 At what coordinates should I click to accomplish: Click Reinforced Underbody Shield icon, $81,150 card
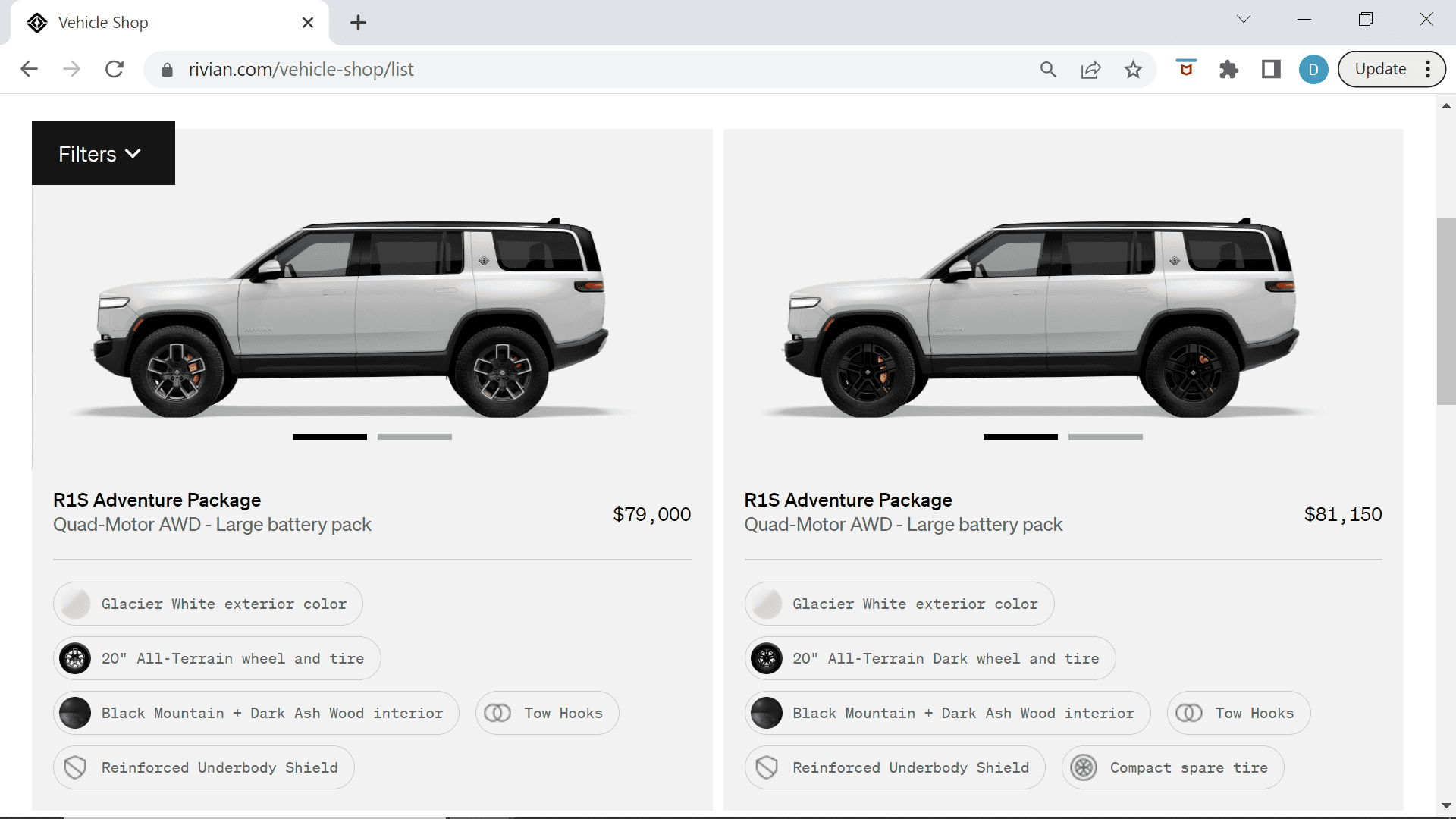click(x=767, y=767)
